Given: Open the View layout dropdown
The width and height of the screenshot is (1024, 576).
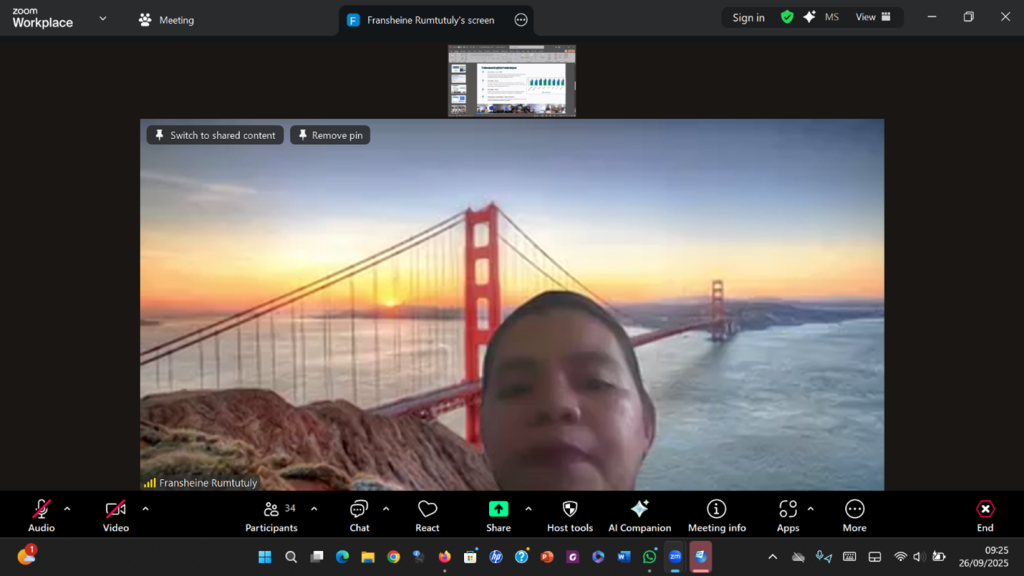Looking at the screenshot, I should tap(872, 17).
